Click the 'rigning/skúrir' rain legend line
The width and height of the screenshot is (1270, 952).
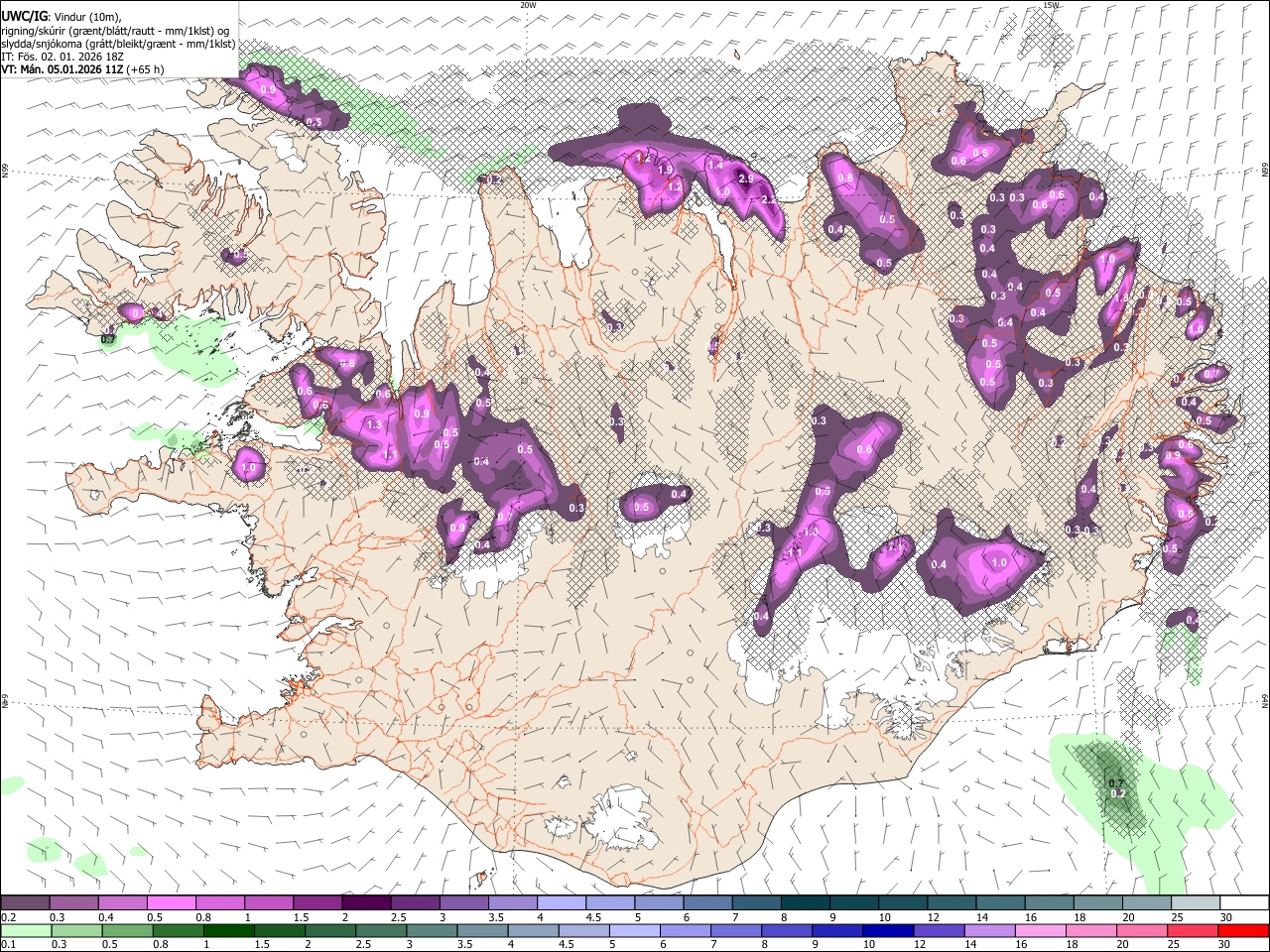click(115, 30)
